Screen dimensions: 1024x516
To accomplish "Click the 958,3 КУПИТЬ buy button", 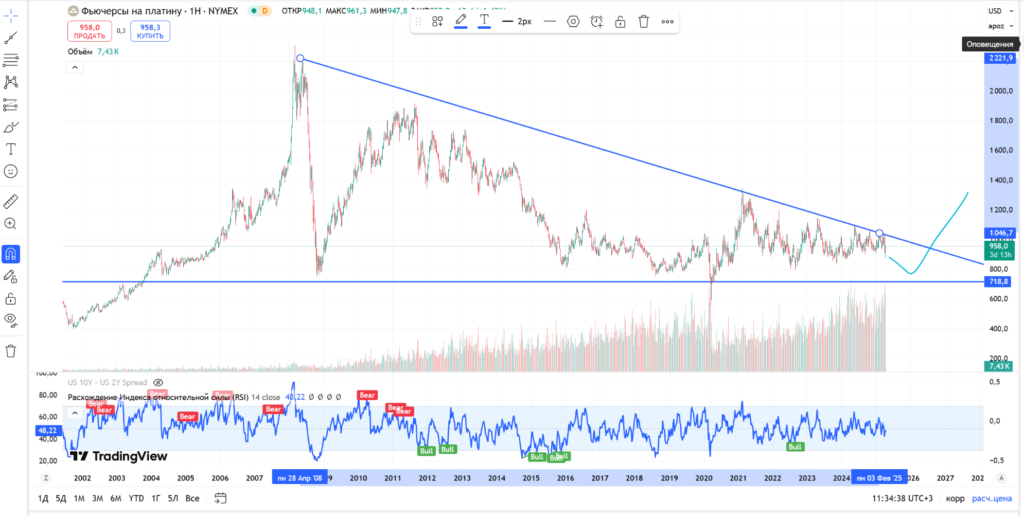I will [x=150, y=31].
